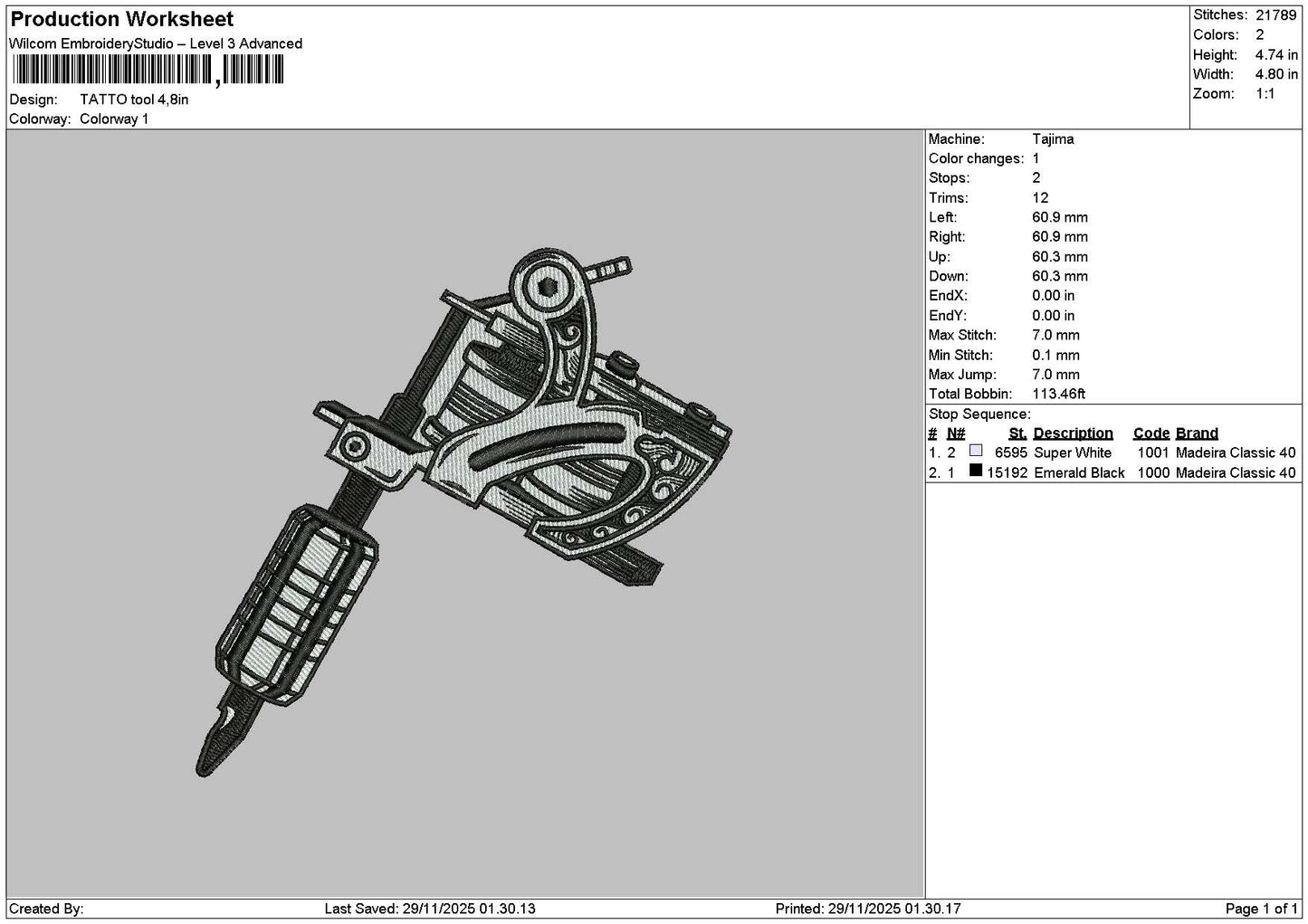Click the Emerald Black color swatch

tap(976, 471)
